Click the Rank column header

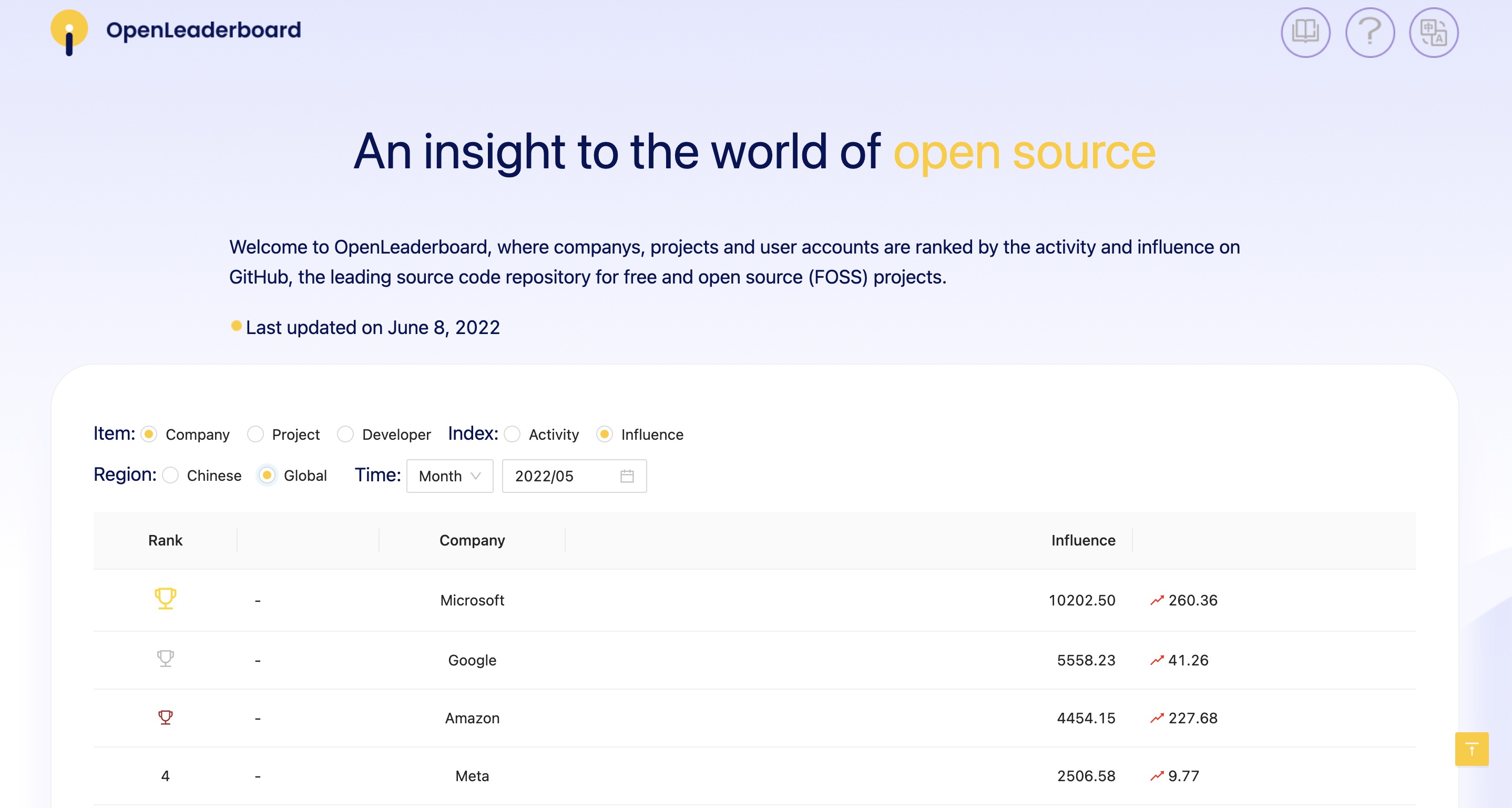[165, 540]
